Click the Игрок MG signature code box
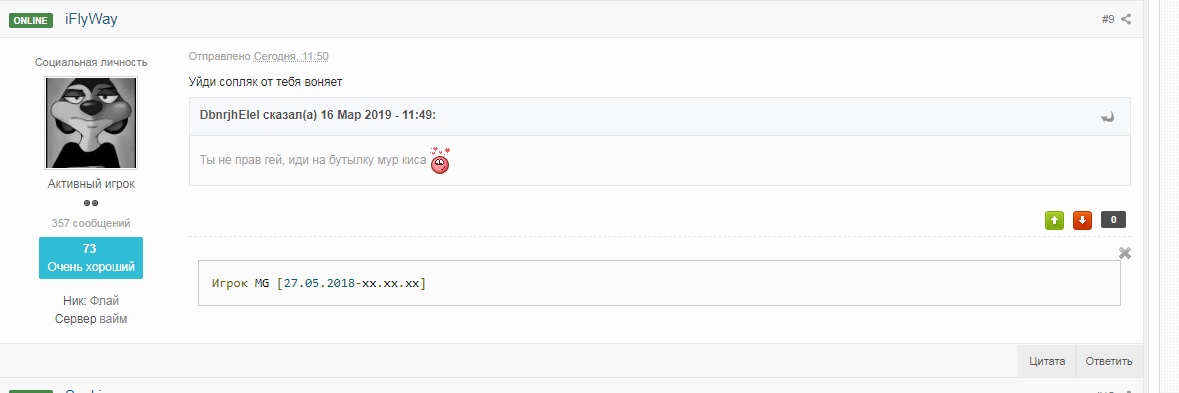Viewport: 1179px width, 393px height. coord(659,283)
